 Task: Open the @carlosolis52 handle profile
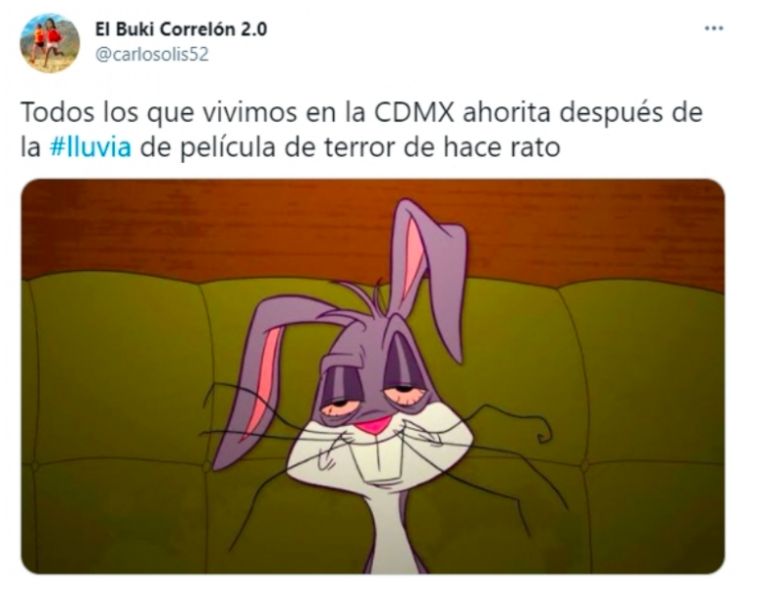[151, 54]
